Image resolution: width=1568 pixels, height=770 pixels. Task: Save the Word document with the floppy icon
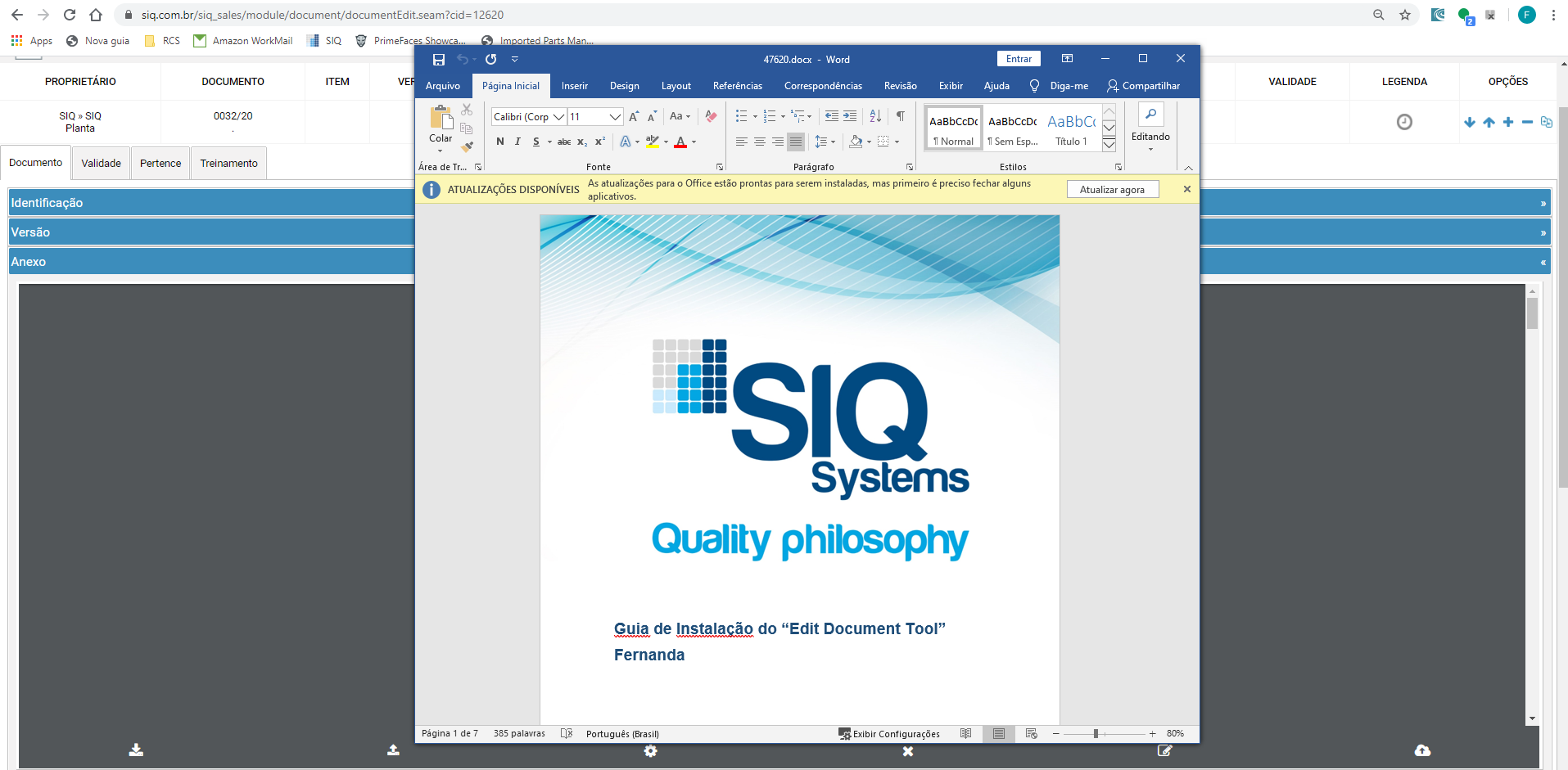439,60
